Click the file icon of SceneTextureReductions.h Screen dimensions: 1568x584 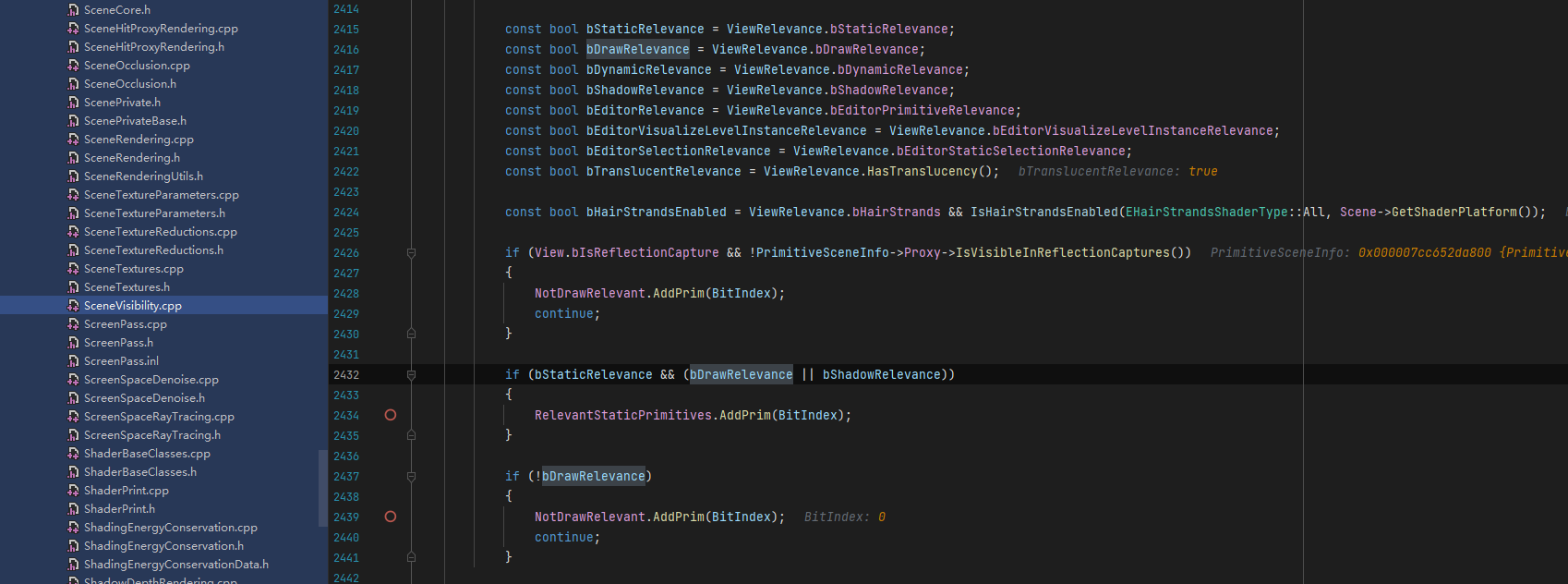pos(73,250)
